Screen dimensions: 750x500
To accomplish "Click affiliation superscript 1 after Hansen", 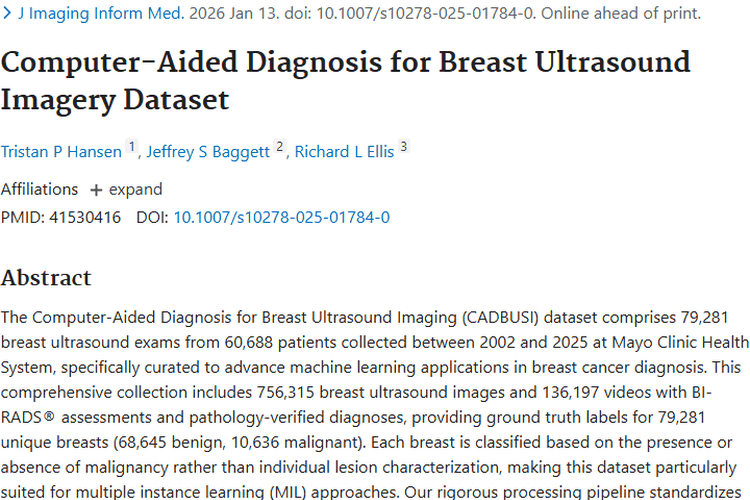I will pyautogui.click(x=131, y=148).
